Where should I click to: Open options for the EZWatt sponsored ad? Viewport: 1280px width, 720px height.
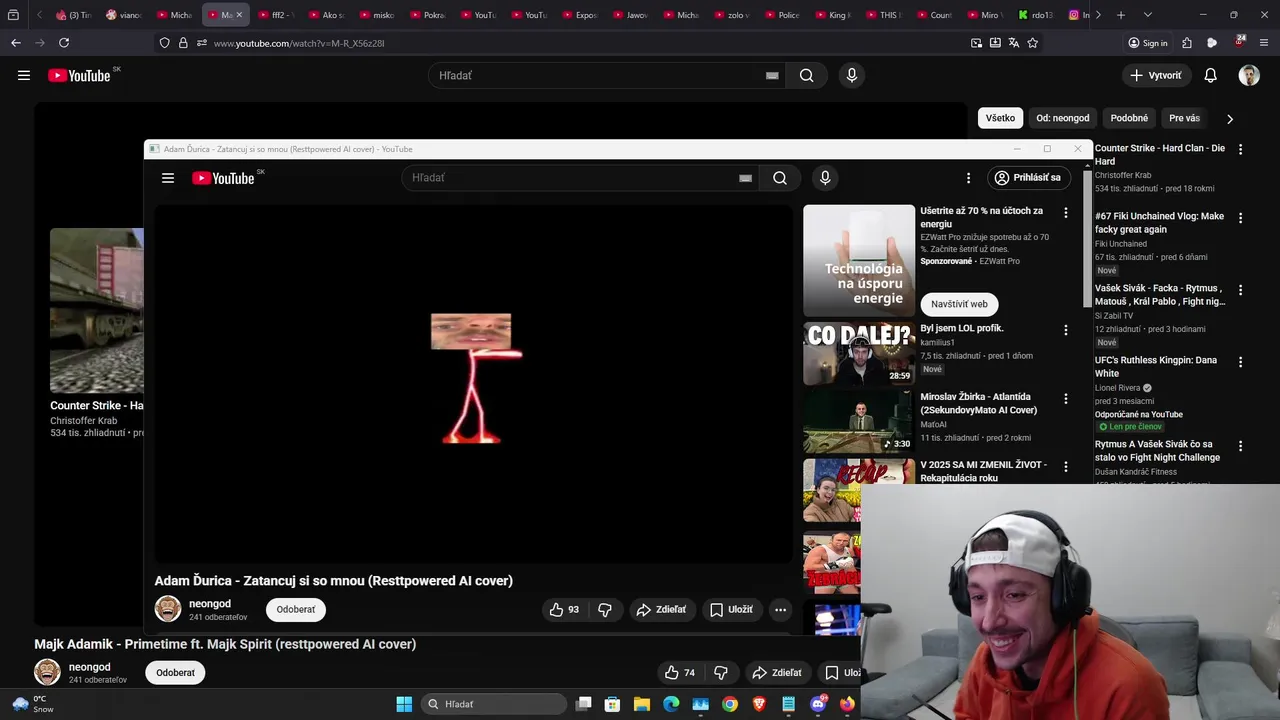pos(1066,213)
